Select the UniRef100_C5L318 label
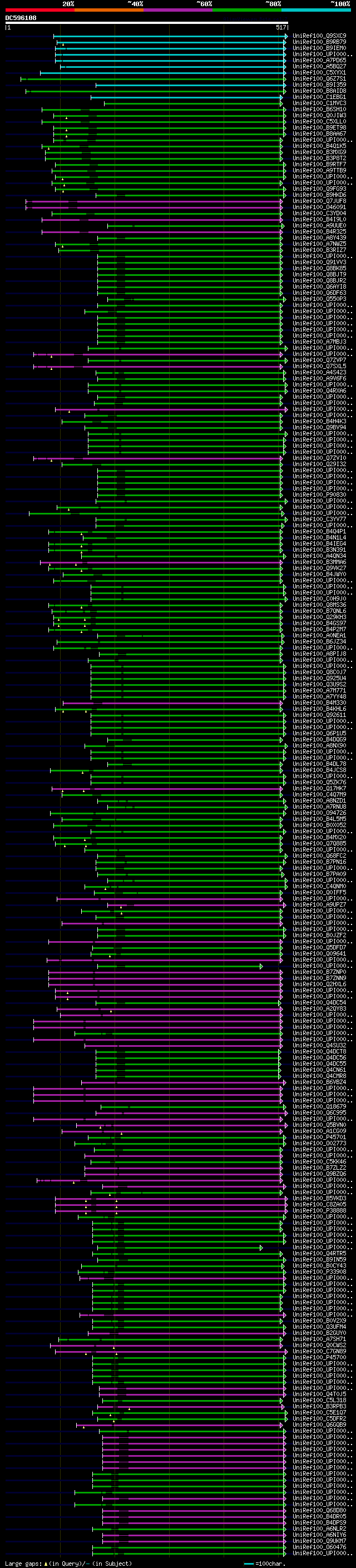The width and height of the screenshot is (356, 1568). tap(319, 1400)
